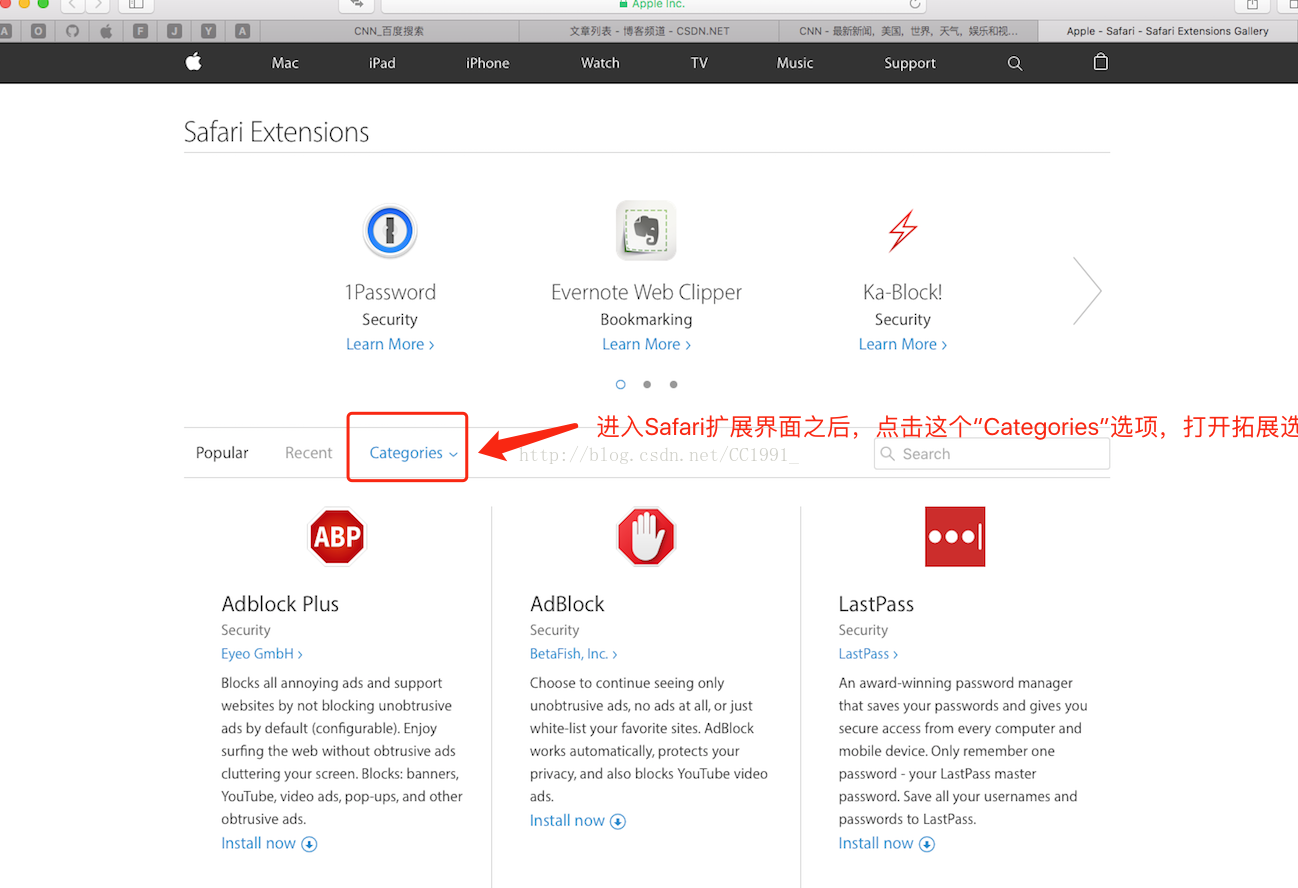Open the TV menu item
The height and width of the screenshot is (888, 1298).
point(699,63)
